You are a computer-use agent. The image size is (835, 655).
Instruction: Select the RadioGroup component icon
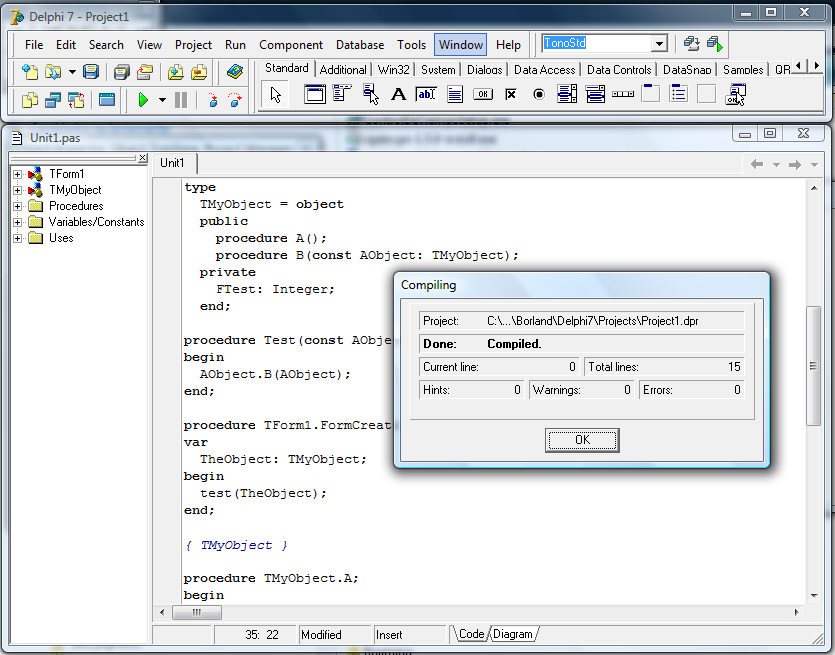click(x=678, y=95)
